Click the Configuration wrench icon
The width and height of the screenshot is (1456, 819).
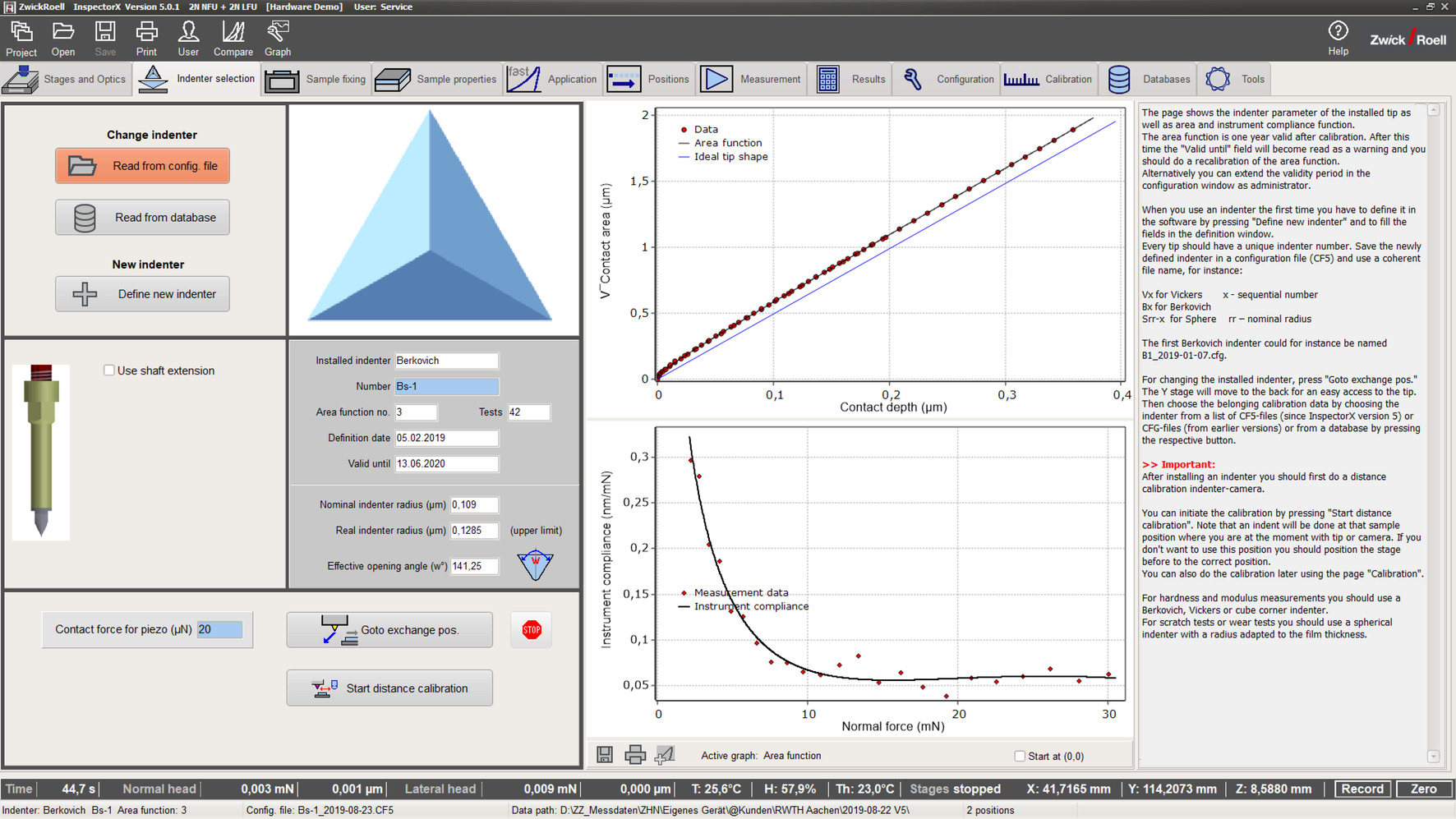[x=912, y=80]
